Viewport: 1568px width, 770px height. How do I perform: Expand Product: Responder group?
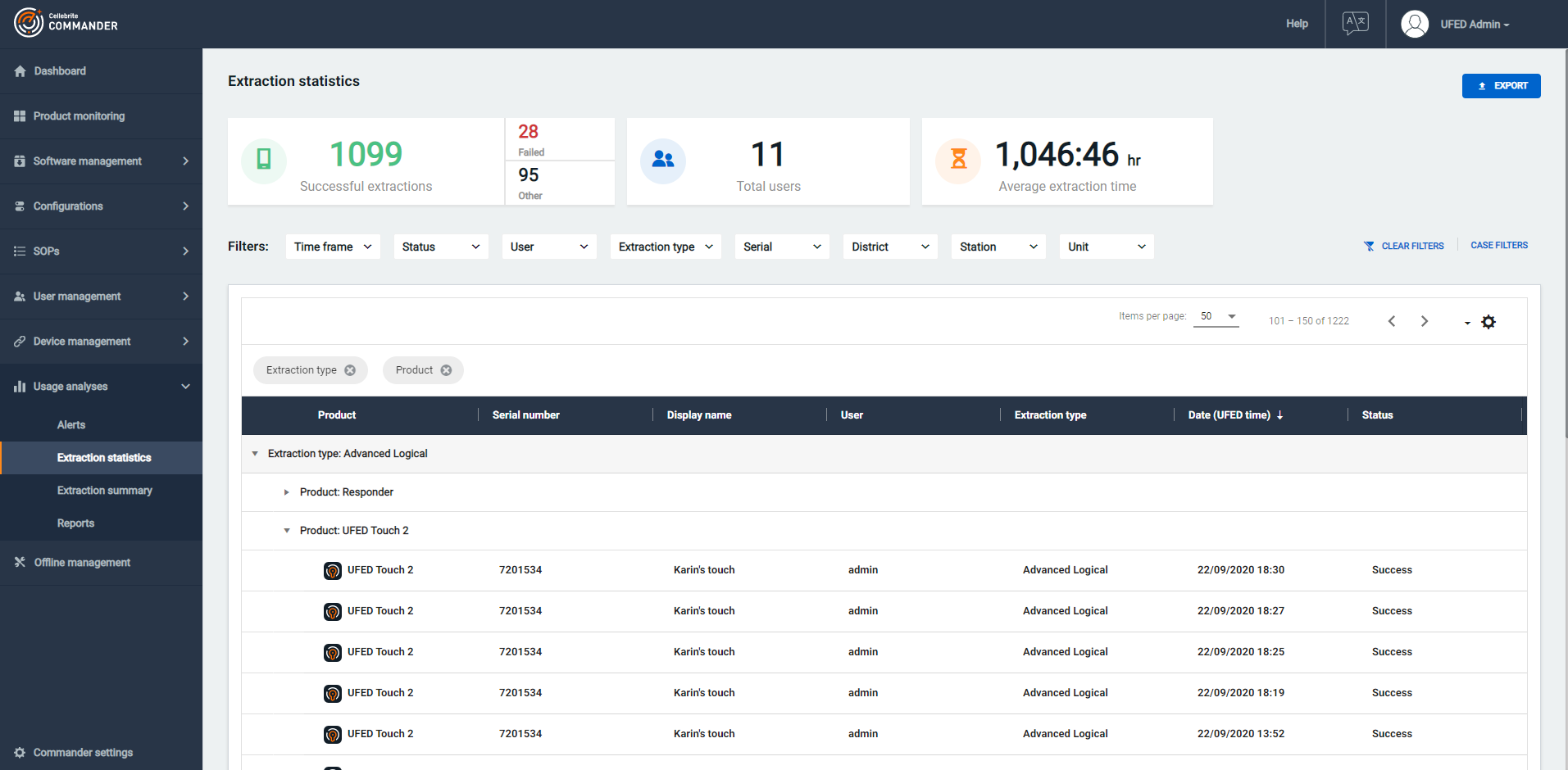click(x=286, y=492)
